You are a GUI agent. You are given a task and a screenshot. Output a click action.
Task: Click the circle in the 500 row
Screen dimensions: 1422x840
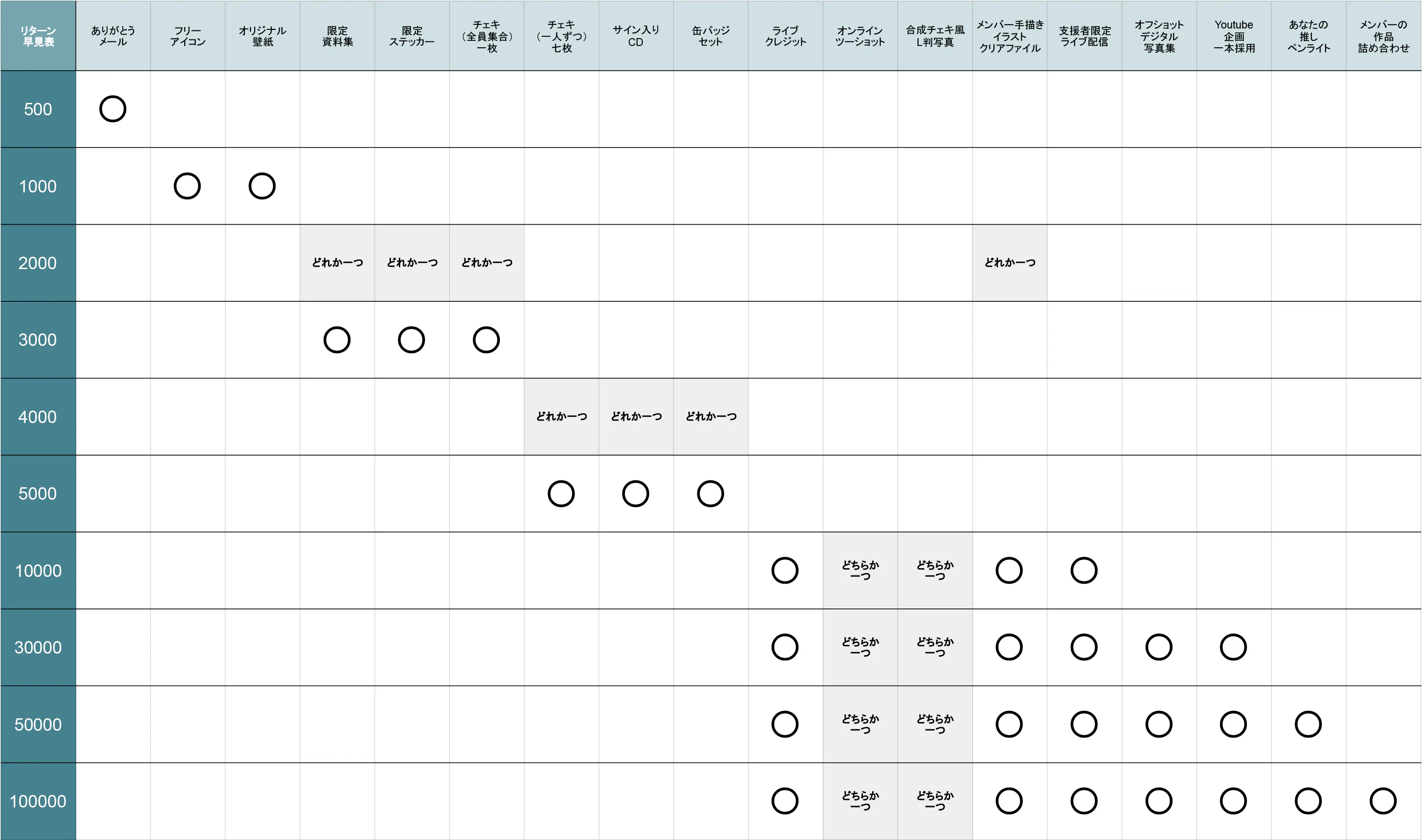click(113, 109)
